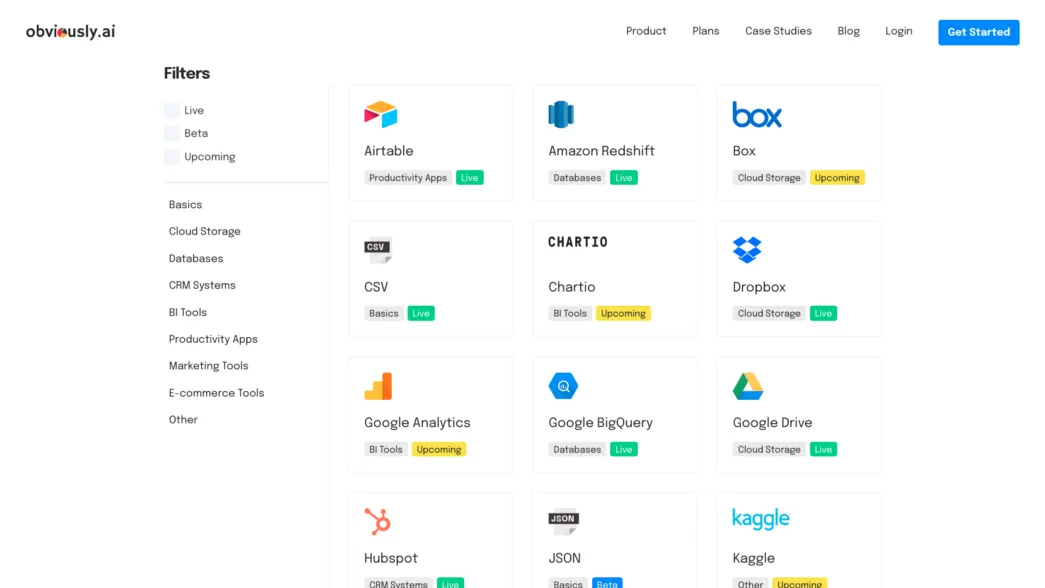Click the Airtable card title
The width and height of the screenshot is (1045, 588).
click(389, 151)
